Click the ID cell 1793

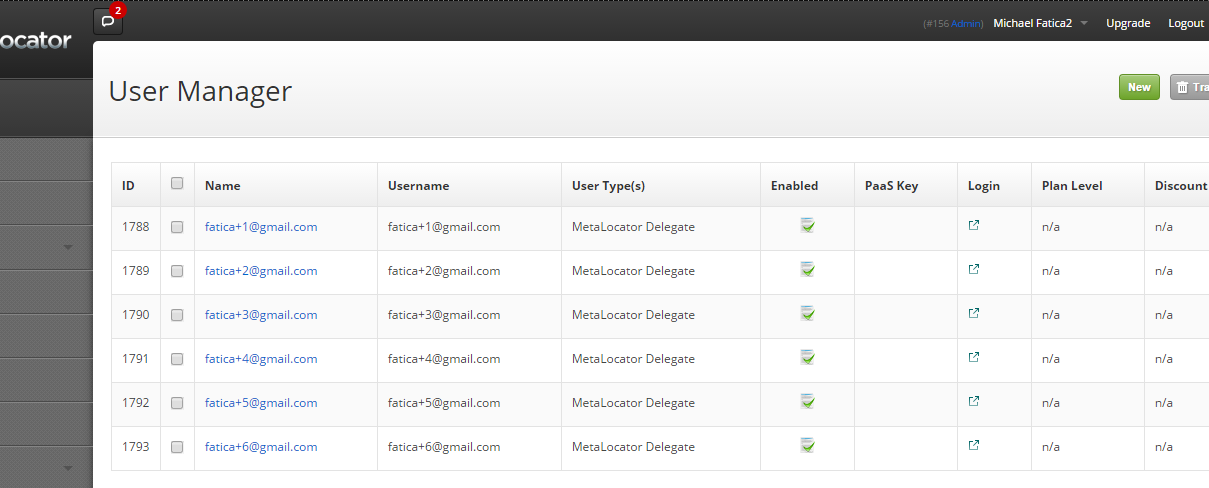(x=136, y=447)
